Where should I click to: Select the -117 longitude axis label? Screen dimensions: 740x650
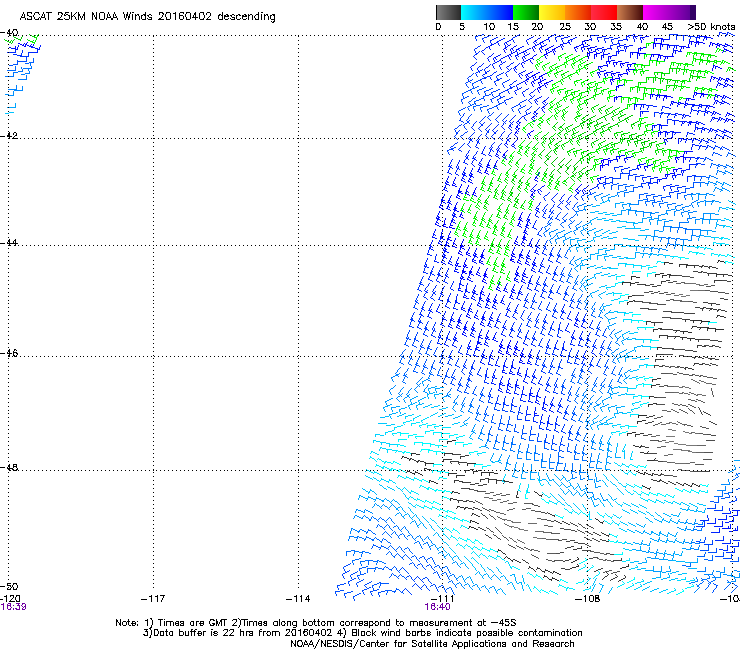(x=153, y=599)
